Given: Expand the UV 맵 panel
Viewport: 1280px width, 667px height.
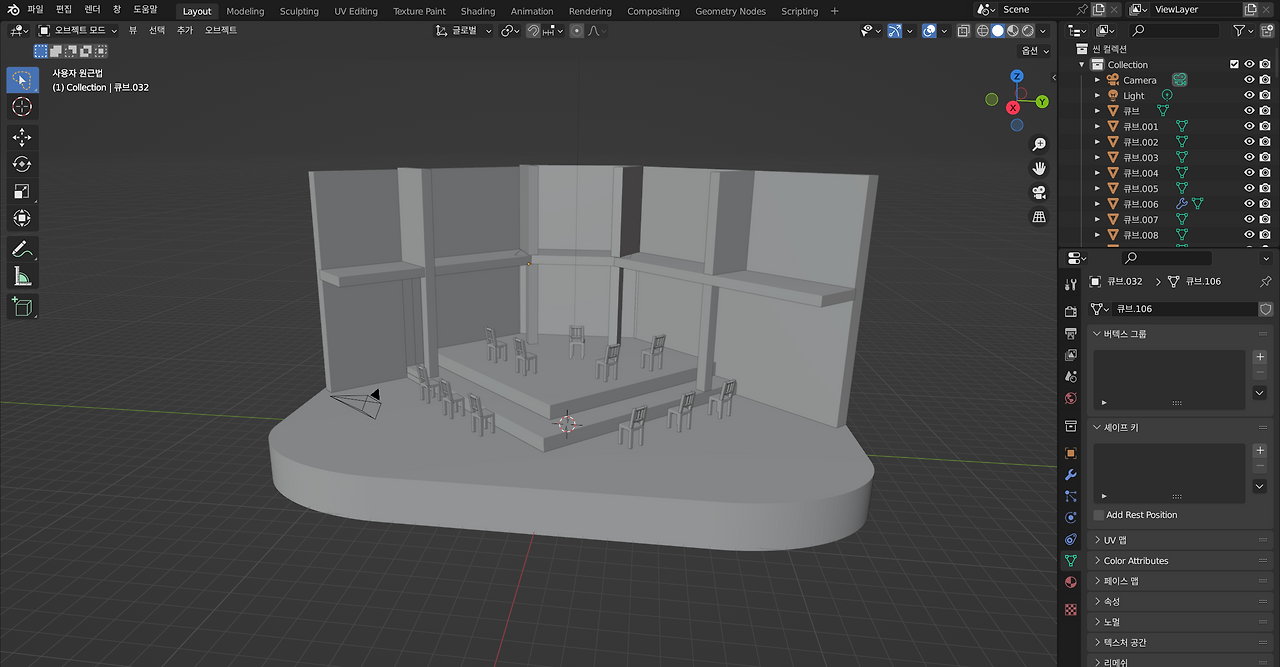Looking at the screenshot, I should pos(1115,540).
